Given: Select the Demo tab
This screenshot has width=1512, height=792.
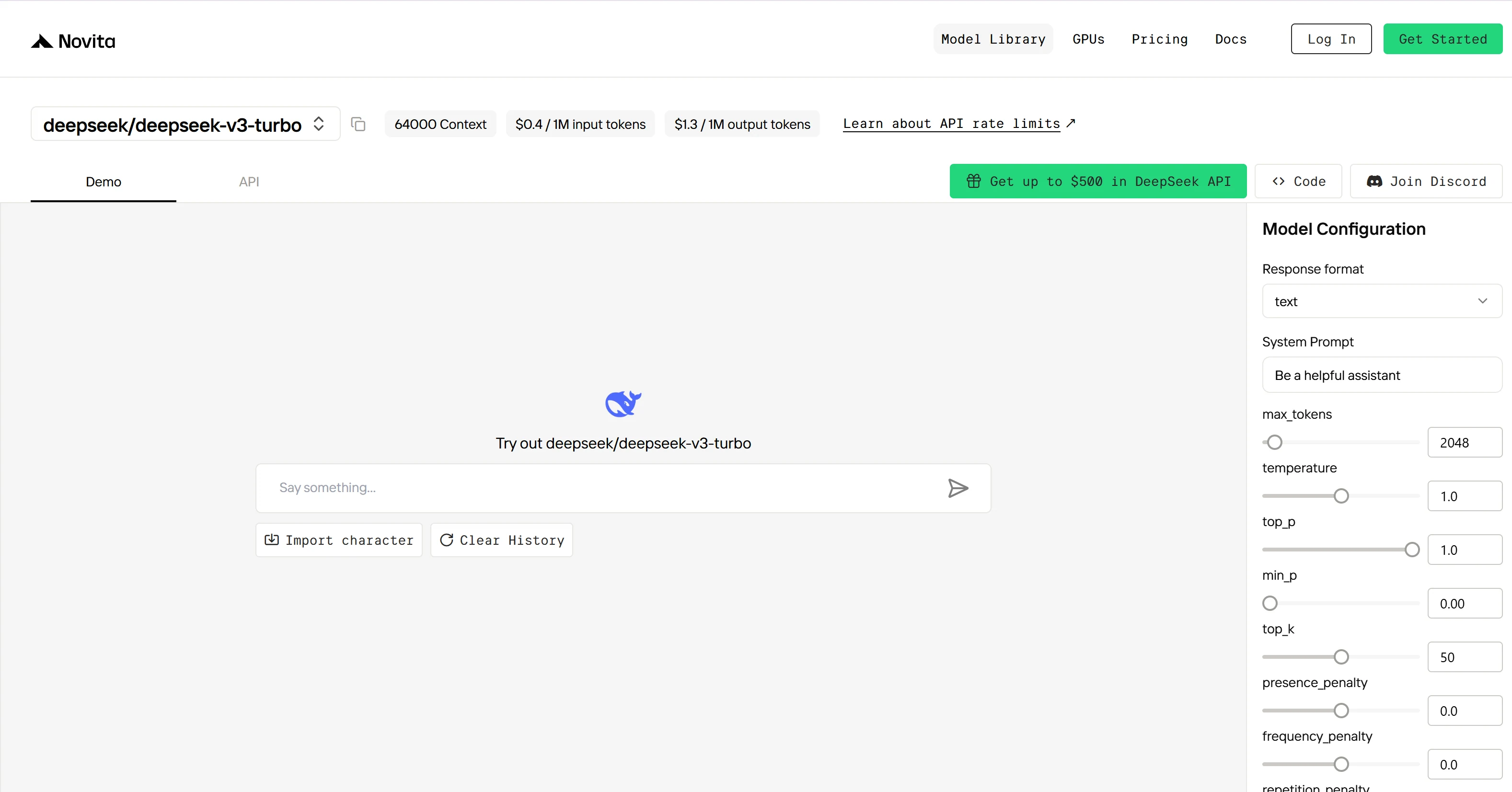Looking at the screenshot, I should (x=104, y=182).
